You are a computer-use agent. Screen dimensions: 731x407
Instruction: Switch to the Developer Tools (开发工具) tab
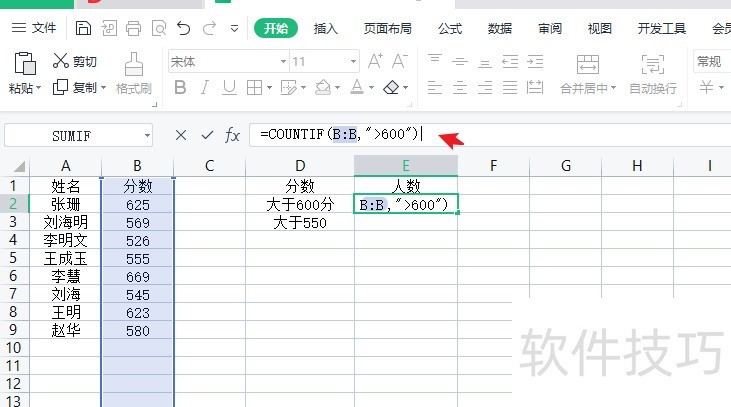662,29
